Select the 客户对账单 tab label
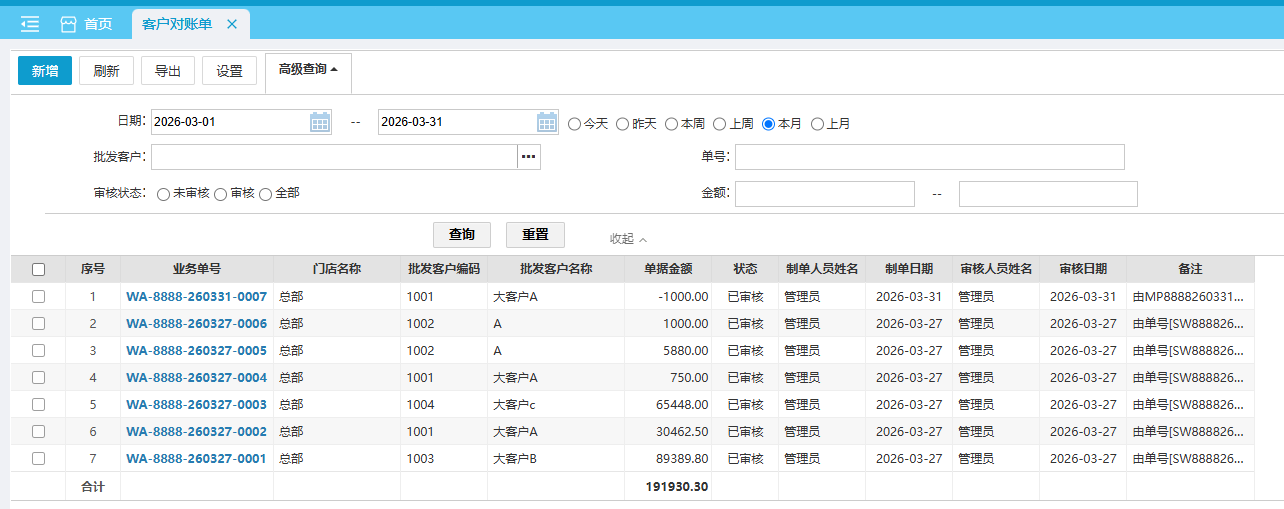Screen dimensions: 1284x509 point(177,24)
